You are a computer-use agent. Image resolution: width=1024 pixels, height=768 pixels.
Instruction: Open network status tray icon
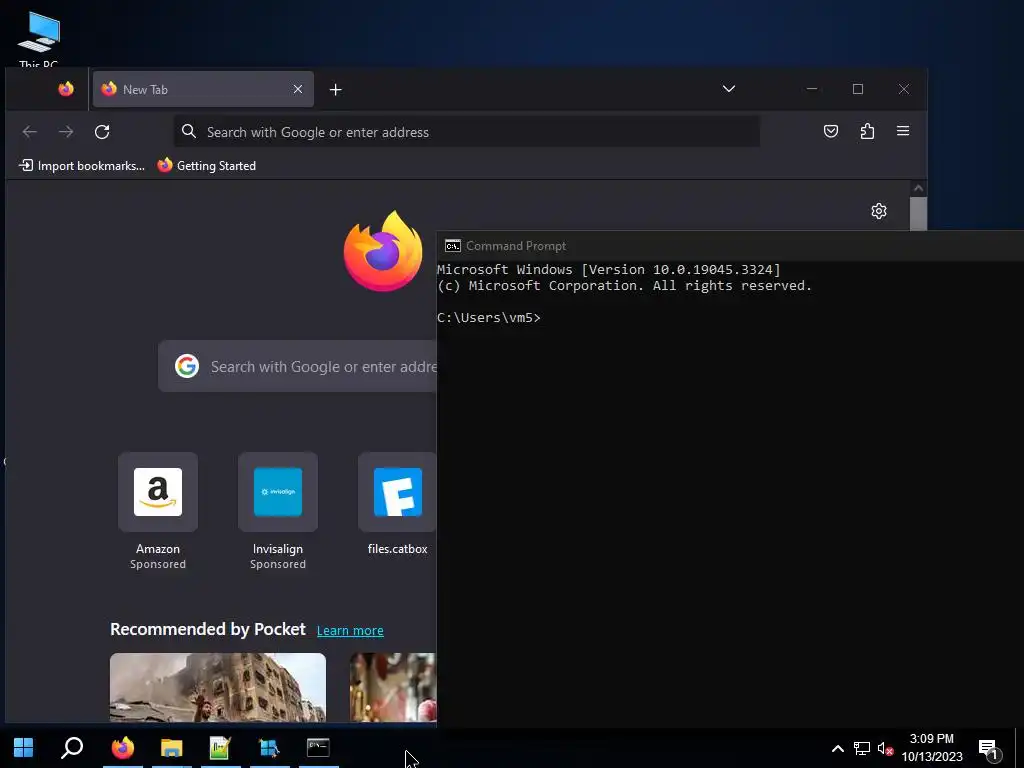click(x=861, y=748)
